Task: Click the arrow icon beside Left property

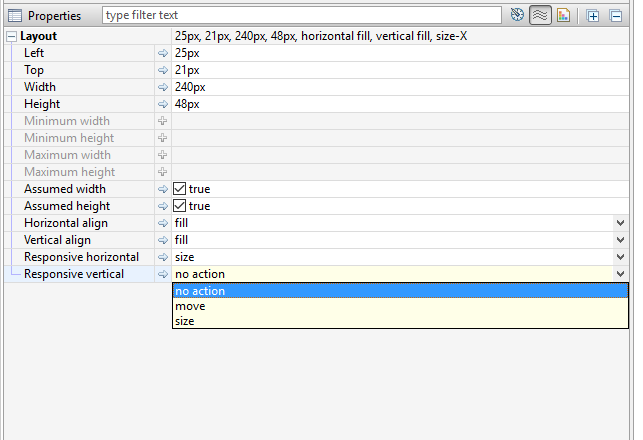Action: pyautogui.click(x=163, y=52)
